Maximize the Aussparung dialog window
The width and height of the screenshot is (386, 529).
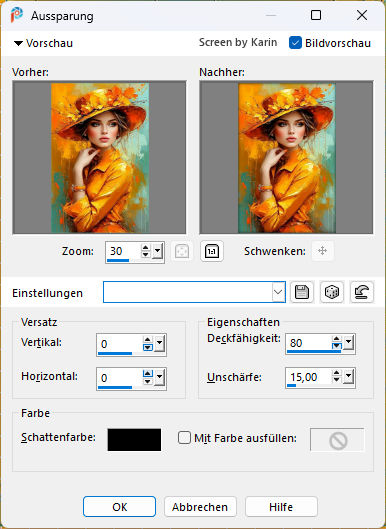[316, 15]
